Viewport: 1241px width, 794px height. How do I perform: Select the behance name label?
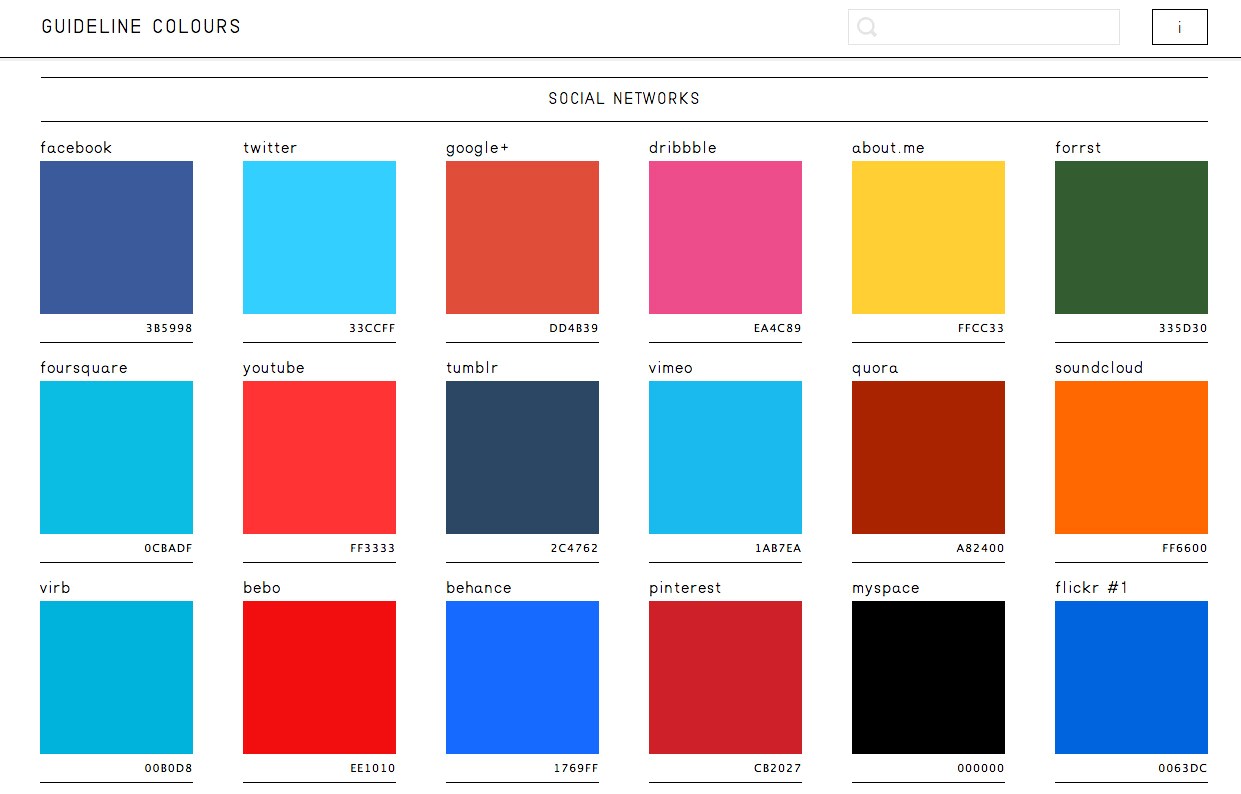(x=479, y=588)
